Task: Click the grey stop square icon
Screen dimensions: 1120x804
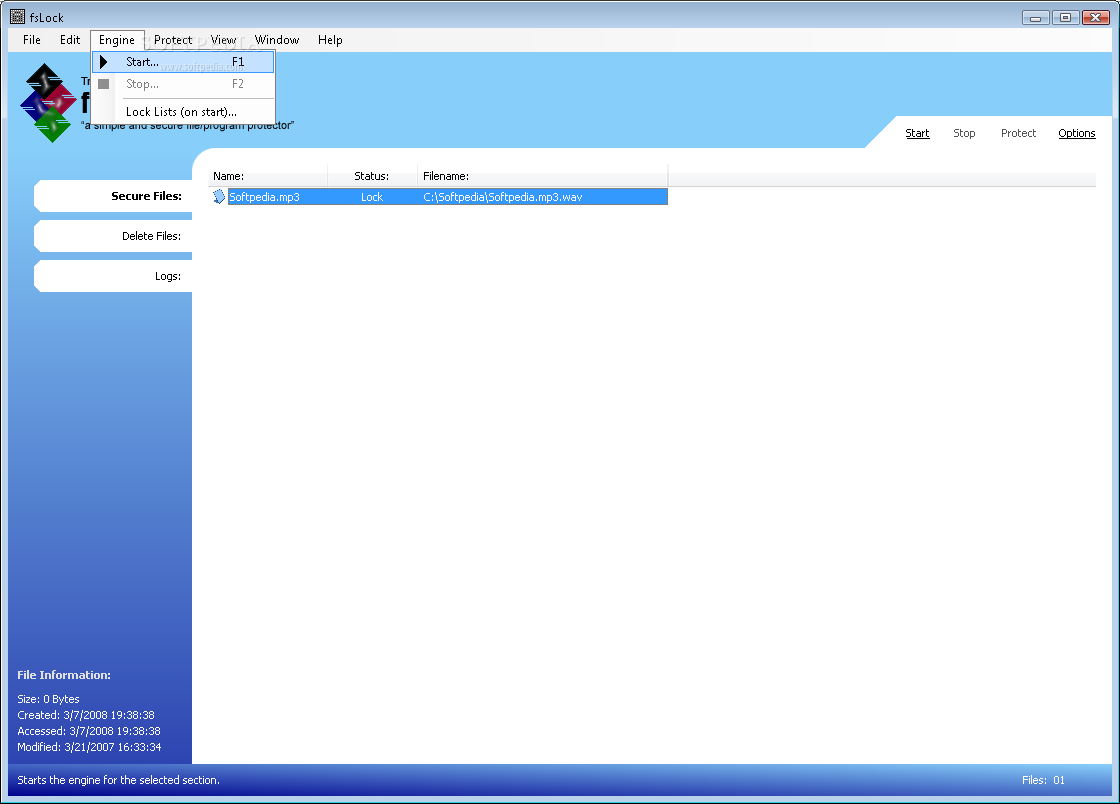Action: tap(104, 84)
